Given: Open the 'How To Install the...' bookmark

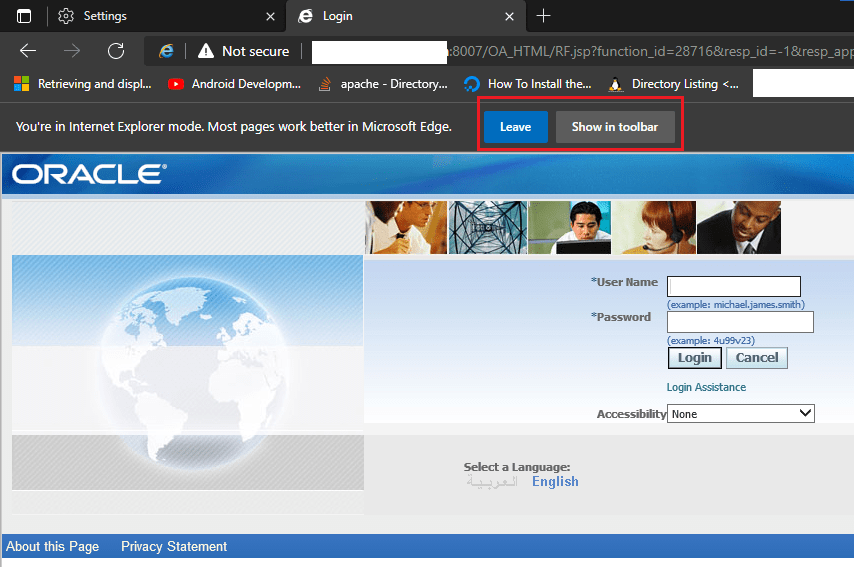Looking at the screenshot, I should click(527, 84).
